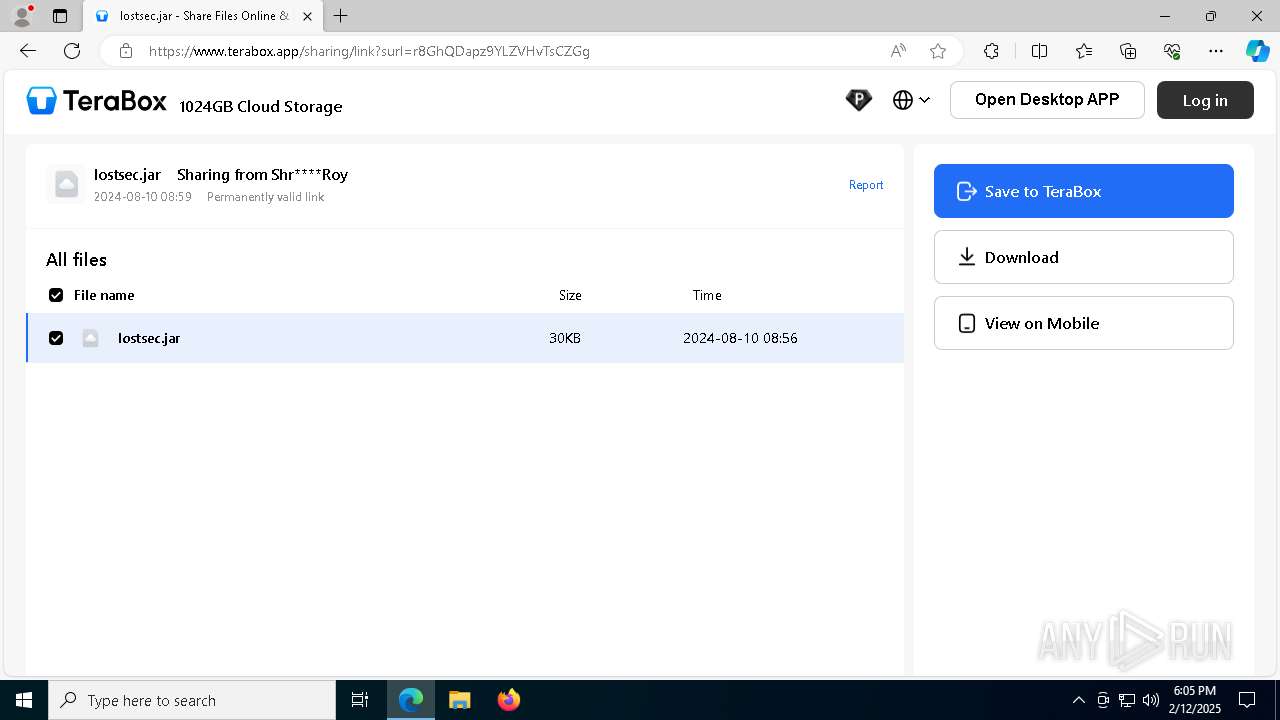This screenshot has height=720, width=1280.
Task: Refresh the current page
Action: click(x=72, y=51)
